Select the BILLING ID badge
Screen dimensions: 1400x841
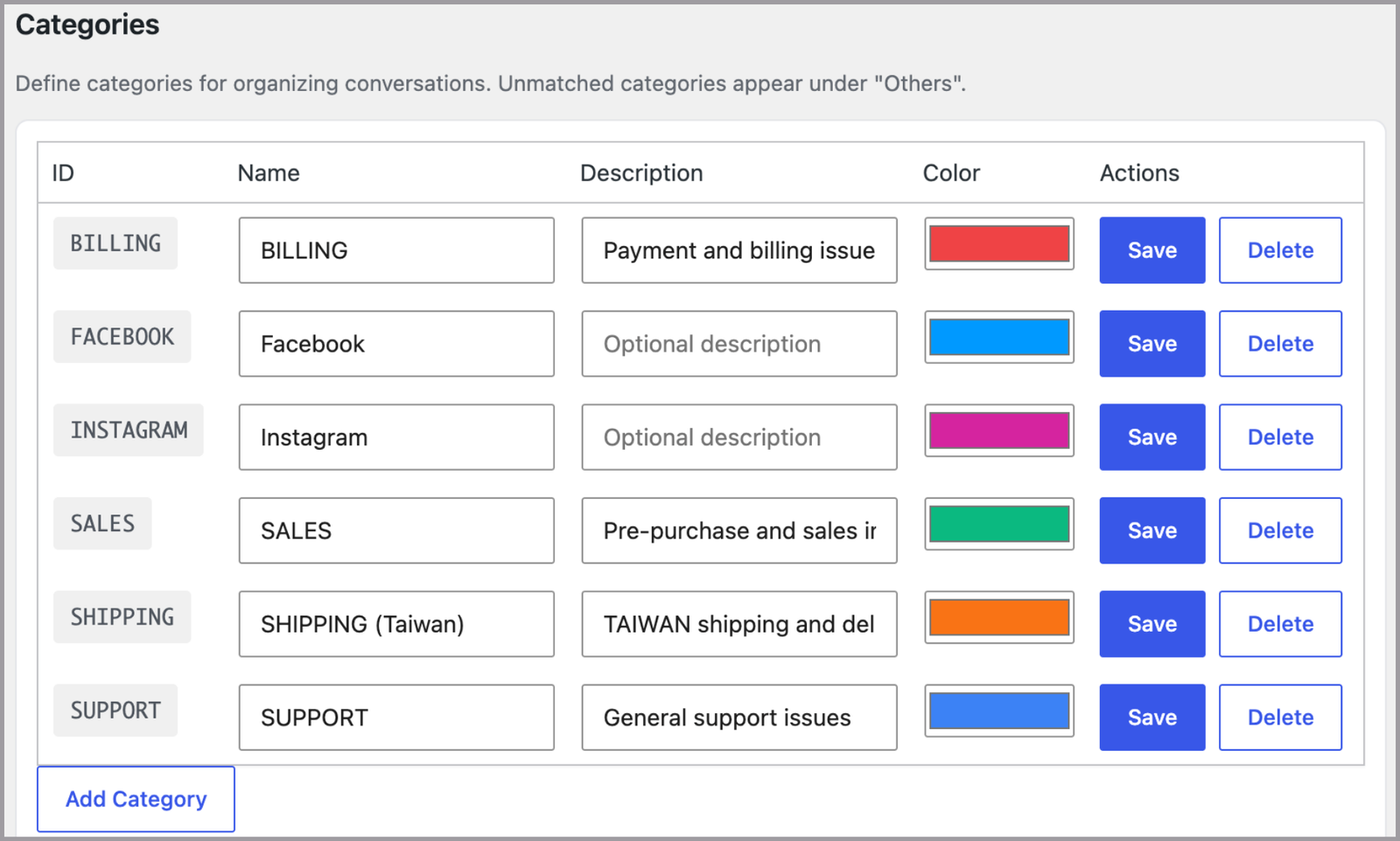(x=115, y=243)
